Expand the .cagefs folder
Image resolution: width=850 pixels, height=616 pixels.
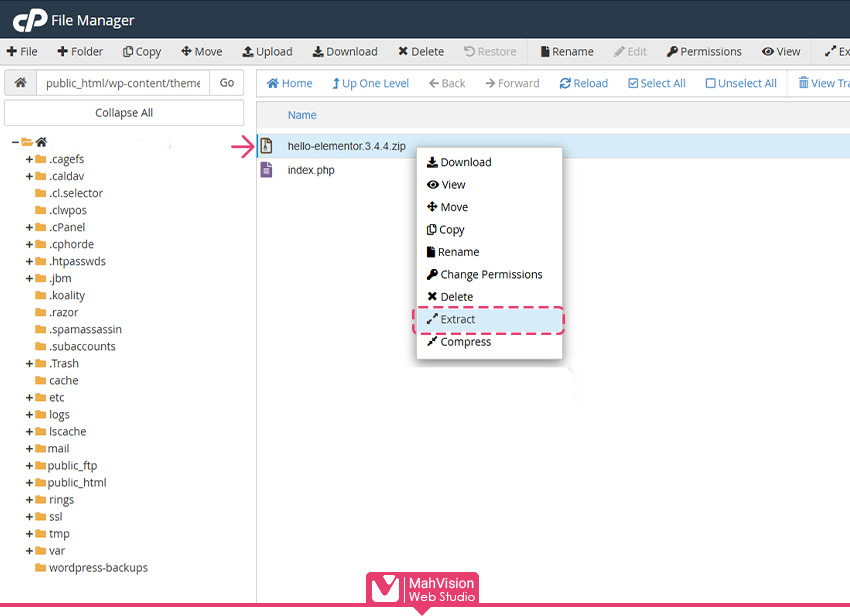30,159
